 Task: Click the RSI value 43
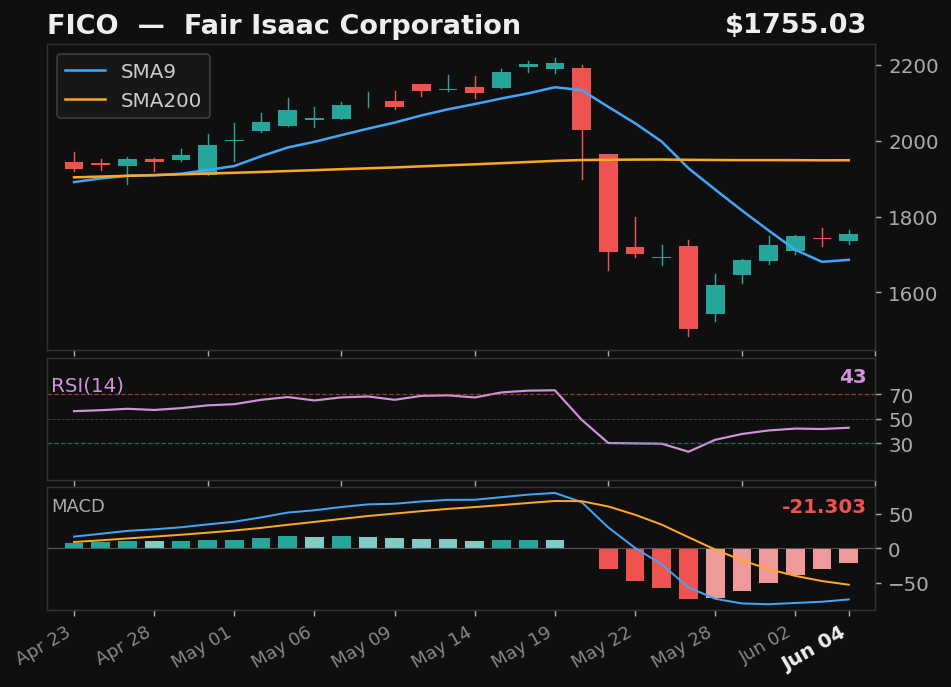coord(853,377)
